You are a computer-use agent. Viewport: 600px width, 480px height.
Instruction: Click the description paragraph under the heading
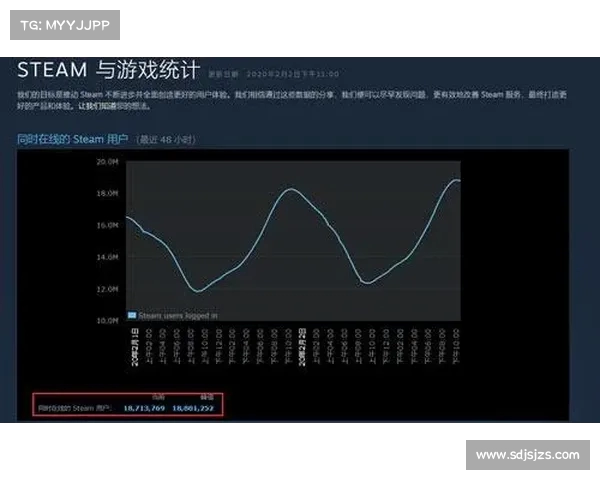click(292, 100)
